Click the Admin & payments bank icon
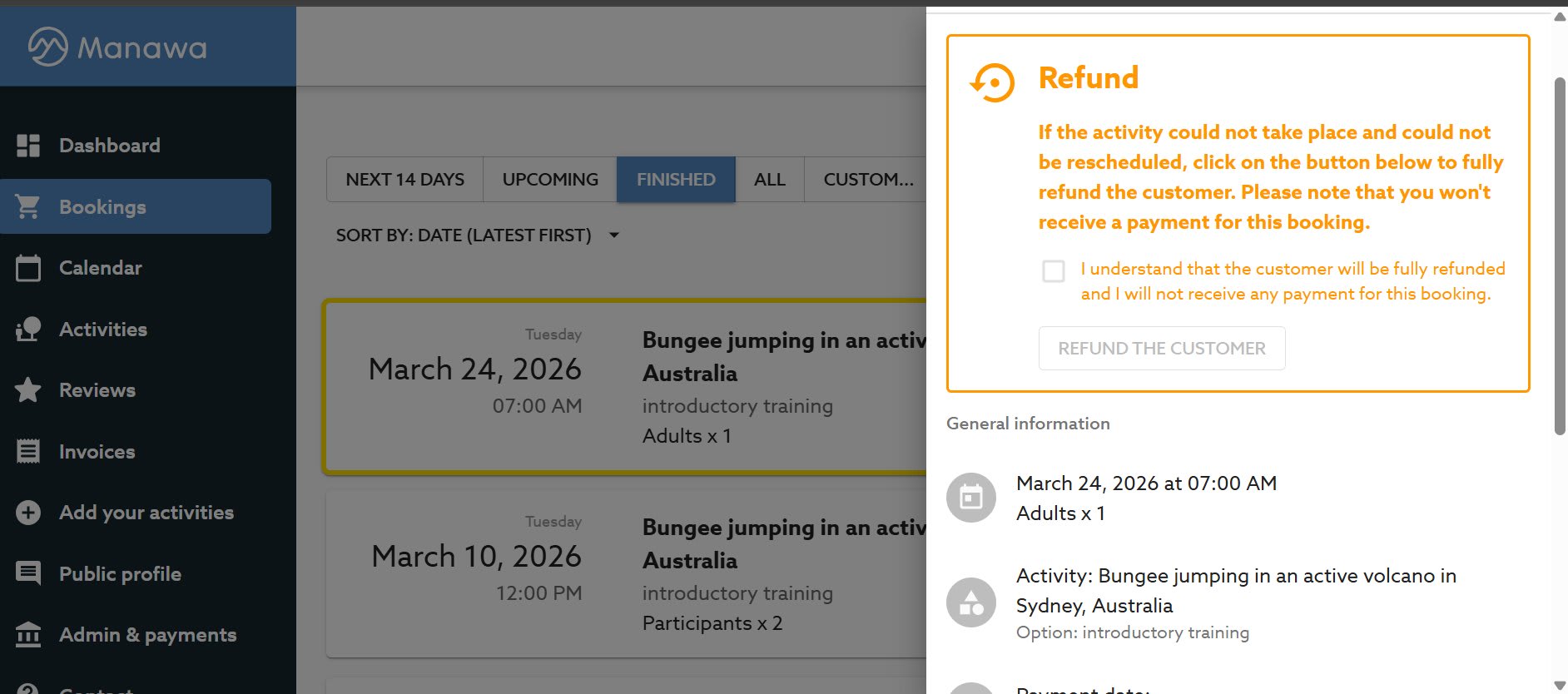 pos(28,635)
